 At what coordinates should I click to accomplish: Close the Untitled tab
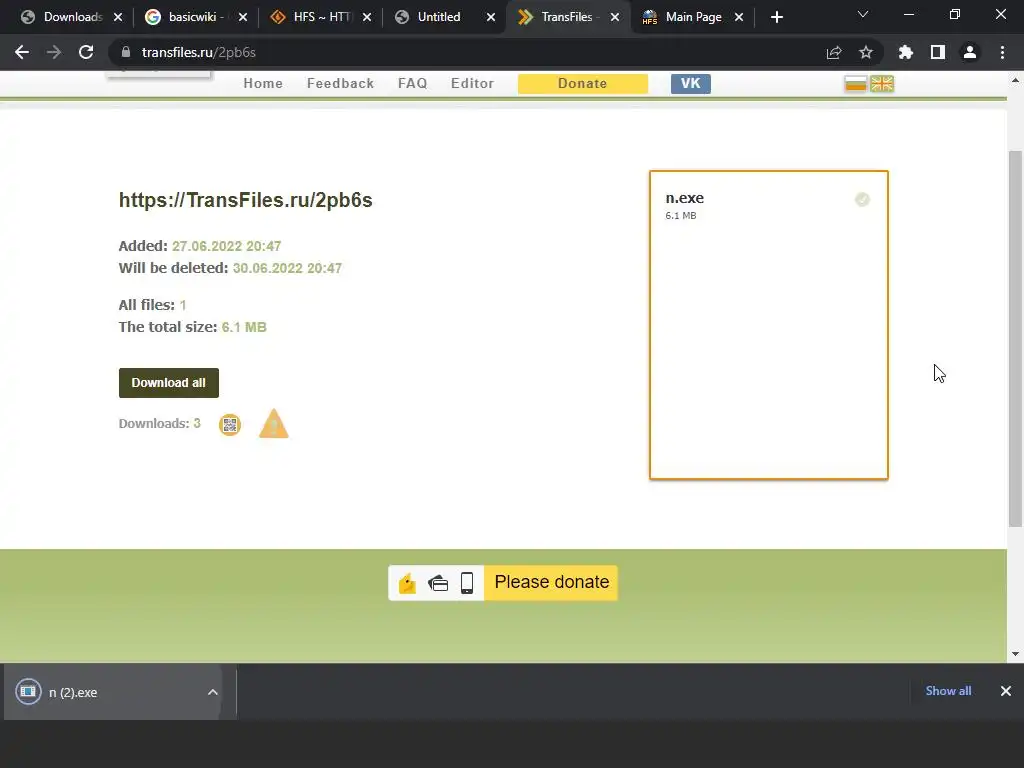point(490,17)
